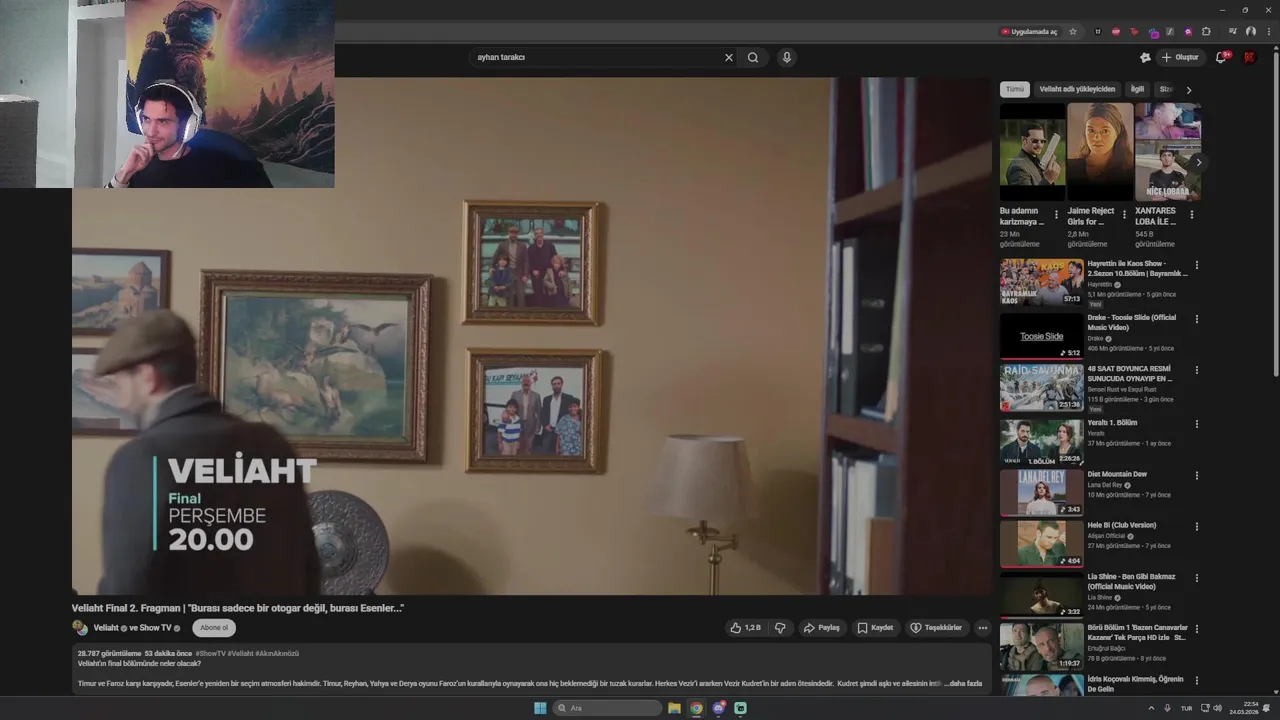Clear the search box text with X
Image resolution: width=1280 pixels, height=720 pixels.
729,58
